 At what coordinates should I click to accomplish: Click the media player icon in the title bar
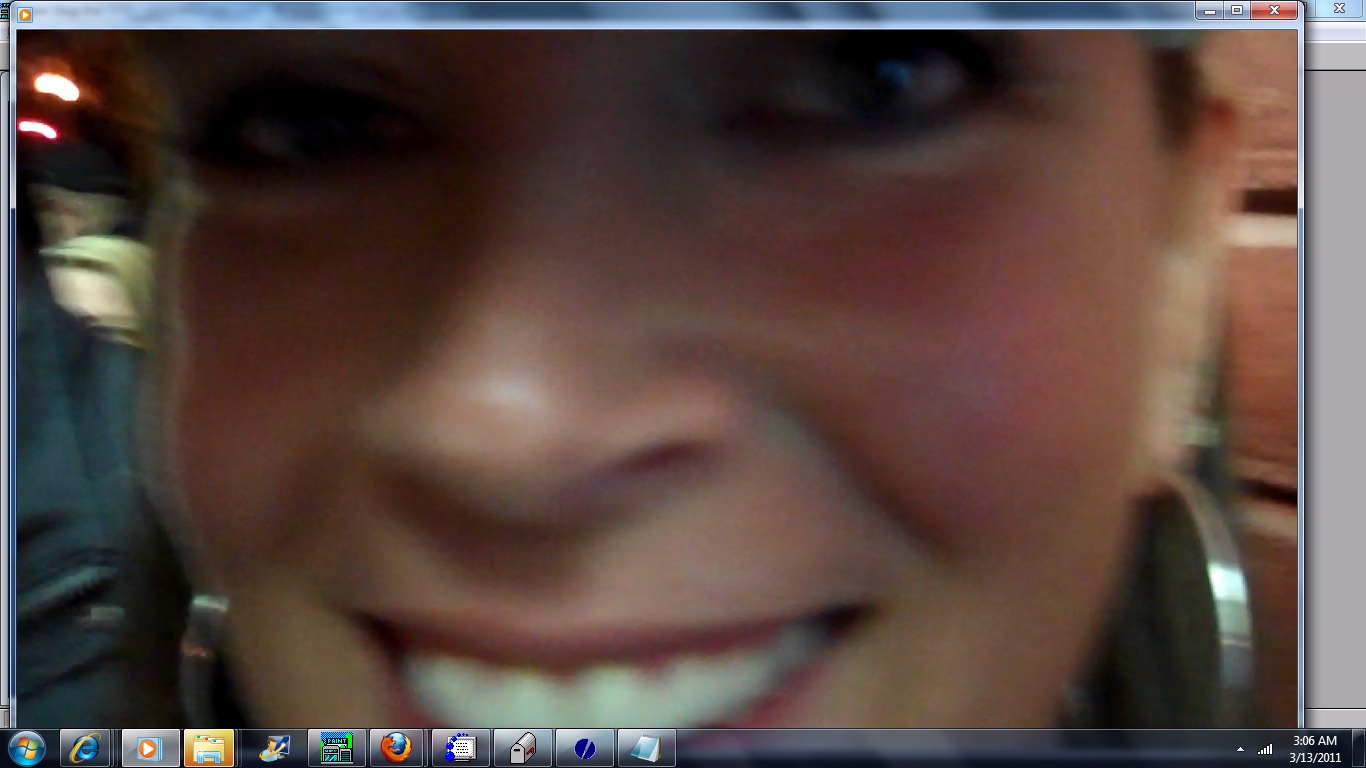(x=25, y=14)
